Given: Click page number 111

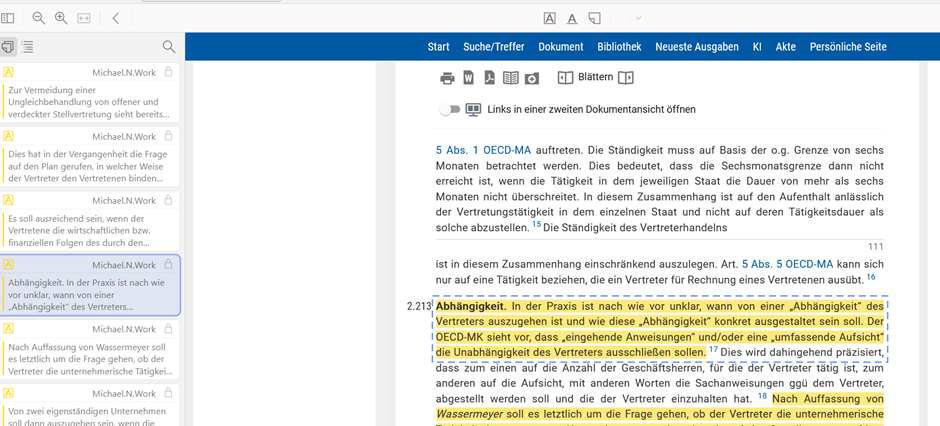Looking at the screenshot, I should pyautogui.click(x=875, y=246).
